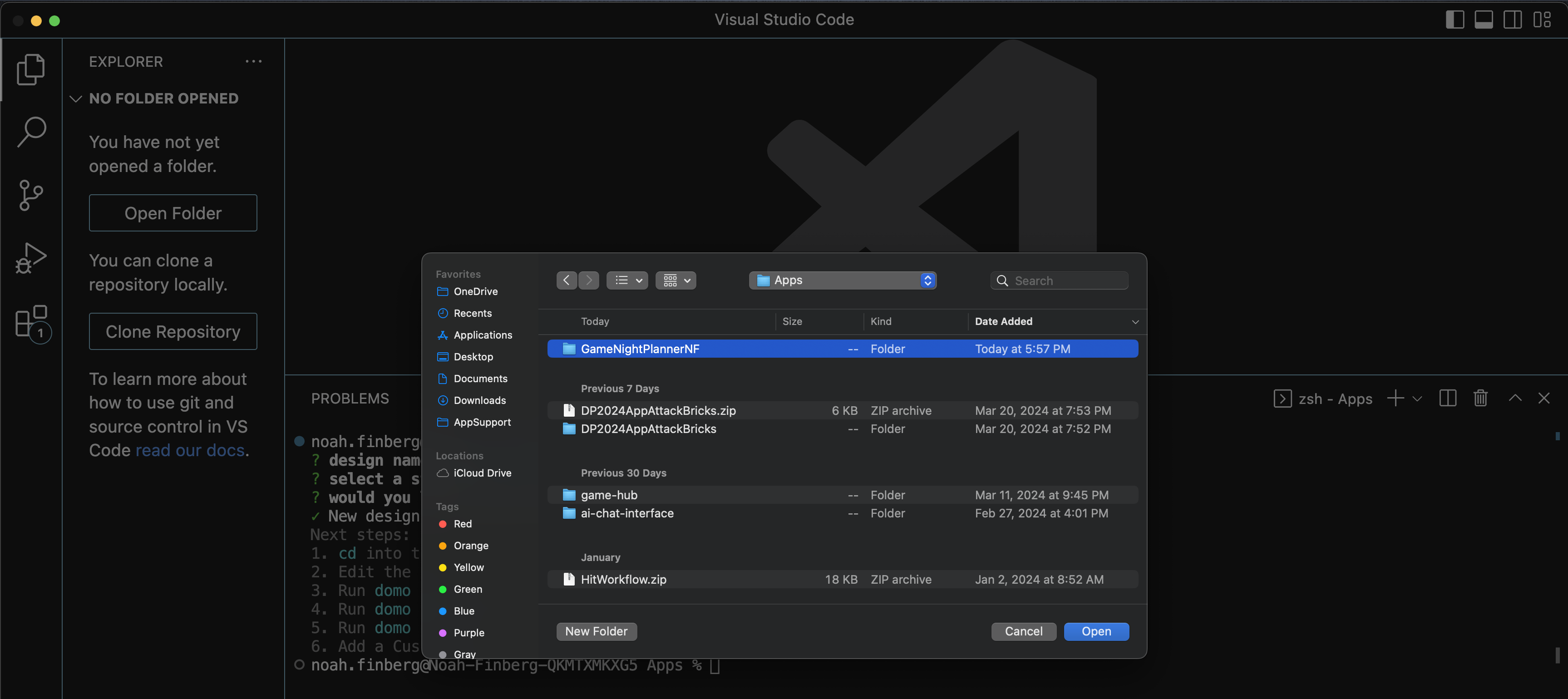Image resolution: width=1568 pixels, height=699 pixels.
Task: Toggle the primary side bar
Action: pos(1455,19)
